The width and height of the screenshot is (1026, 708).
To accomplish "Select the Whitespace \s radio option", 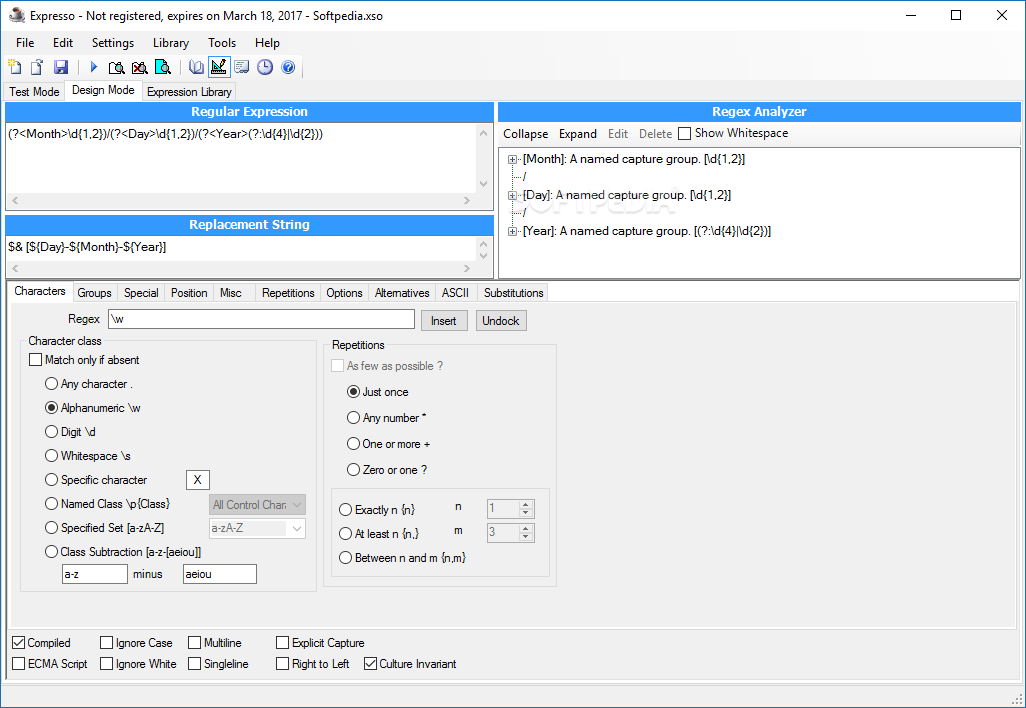I will [x=51, y=455].
